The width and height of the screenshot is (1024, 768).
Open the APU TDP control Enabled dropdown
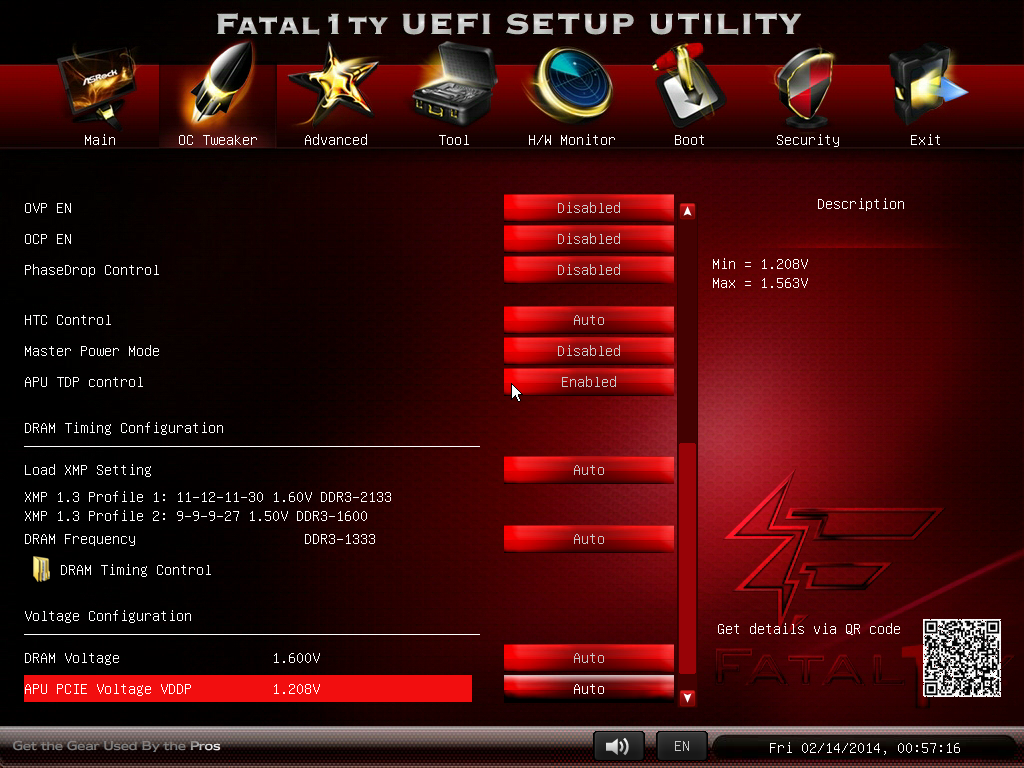coord(588,382)
